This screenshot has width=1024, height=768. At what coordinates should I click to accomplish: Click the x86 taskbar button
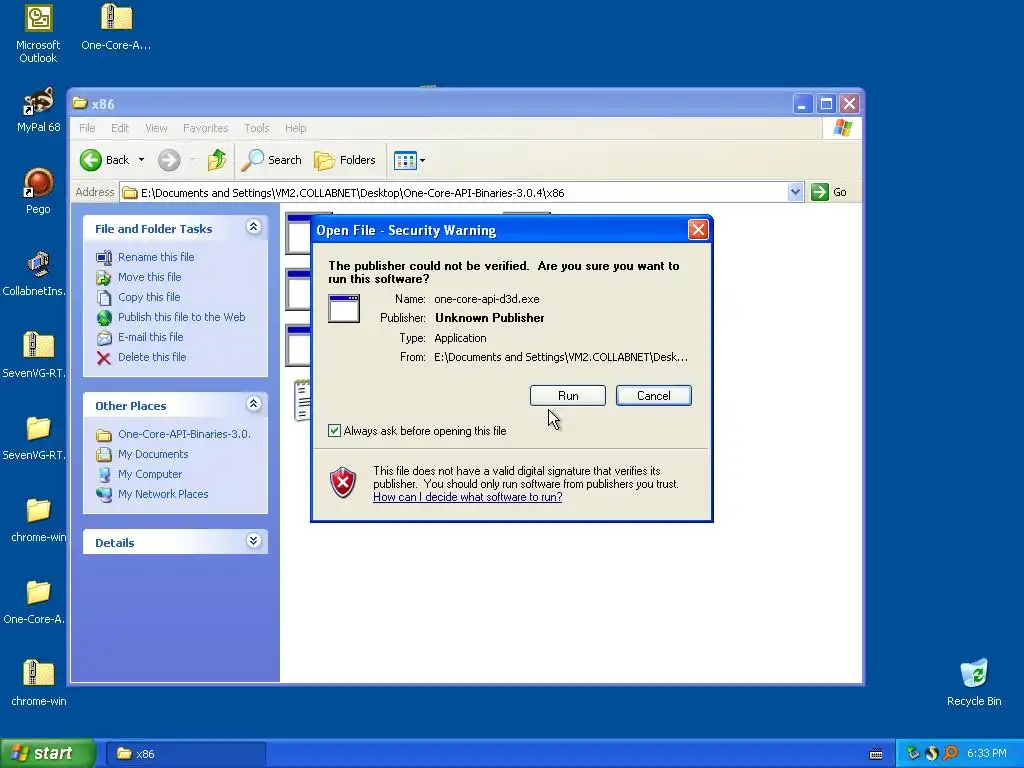coord(186,754)
